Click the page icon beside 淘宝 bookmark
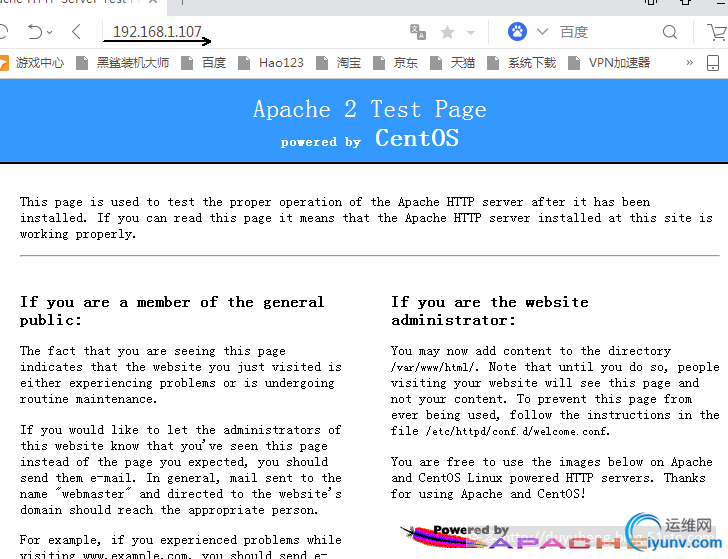Viewport: 728px width, 559px height. pyautogui.click(x=321, y=63)
